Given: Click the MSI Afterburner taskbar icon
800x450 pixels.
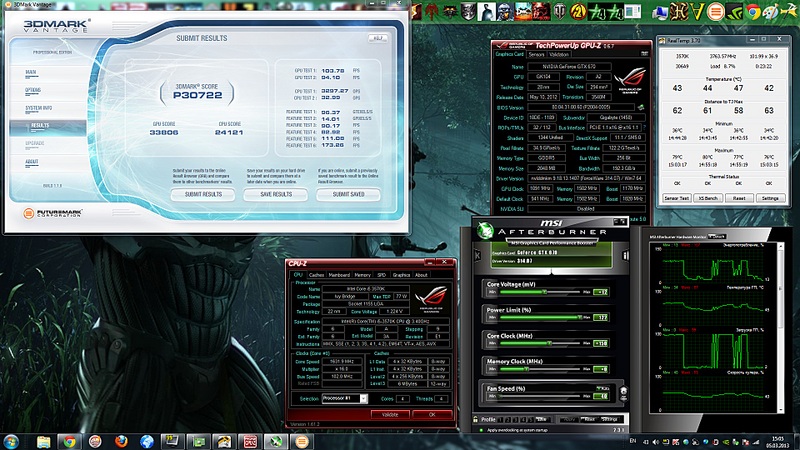Looking at the screenshot, I should [276, 441].
